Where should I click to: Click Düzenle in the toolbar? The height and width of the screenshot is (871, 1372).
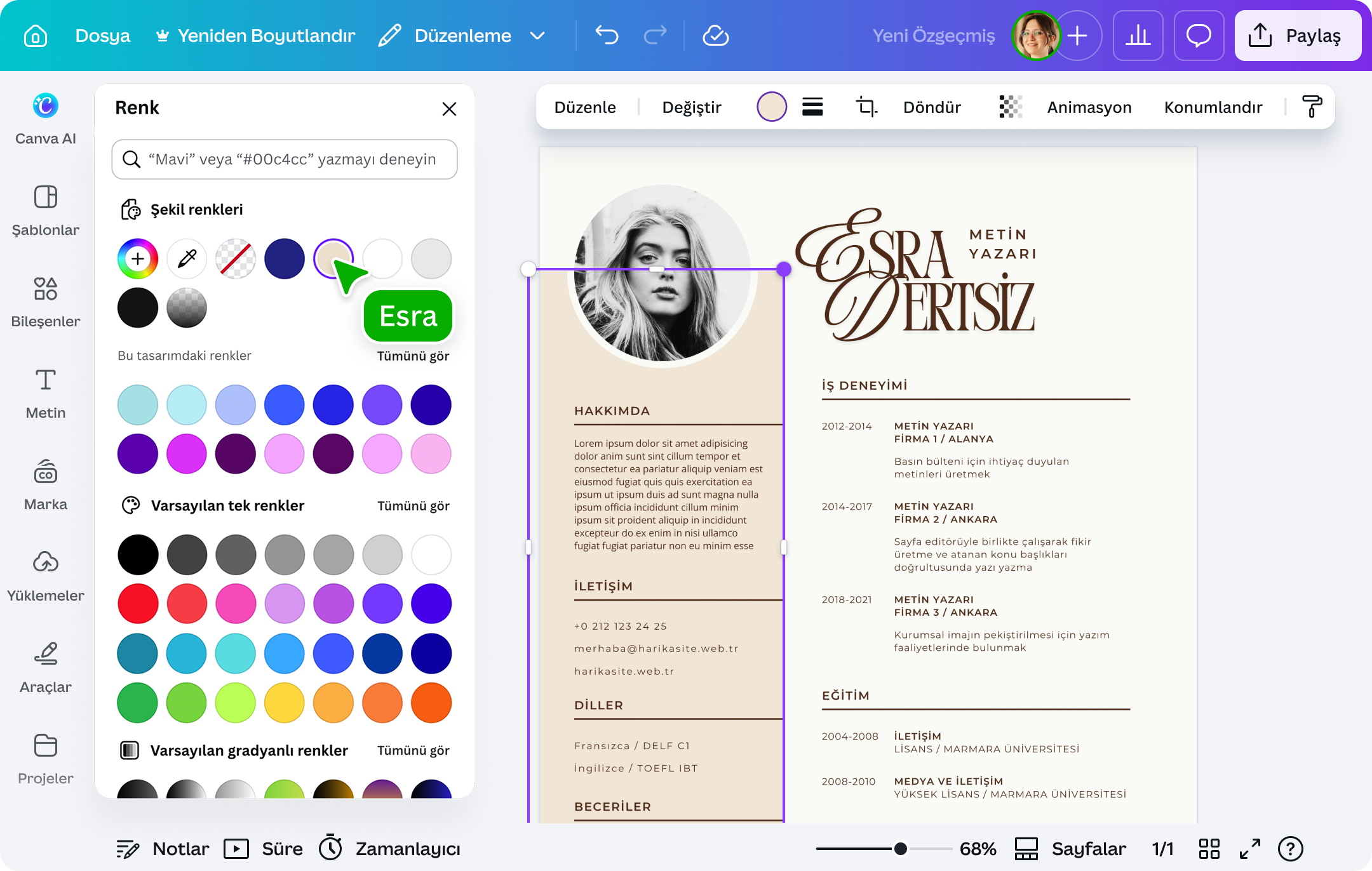585,107
